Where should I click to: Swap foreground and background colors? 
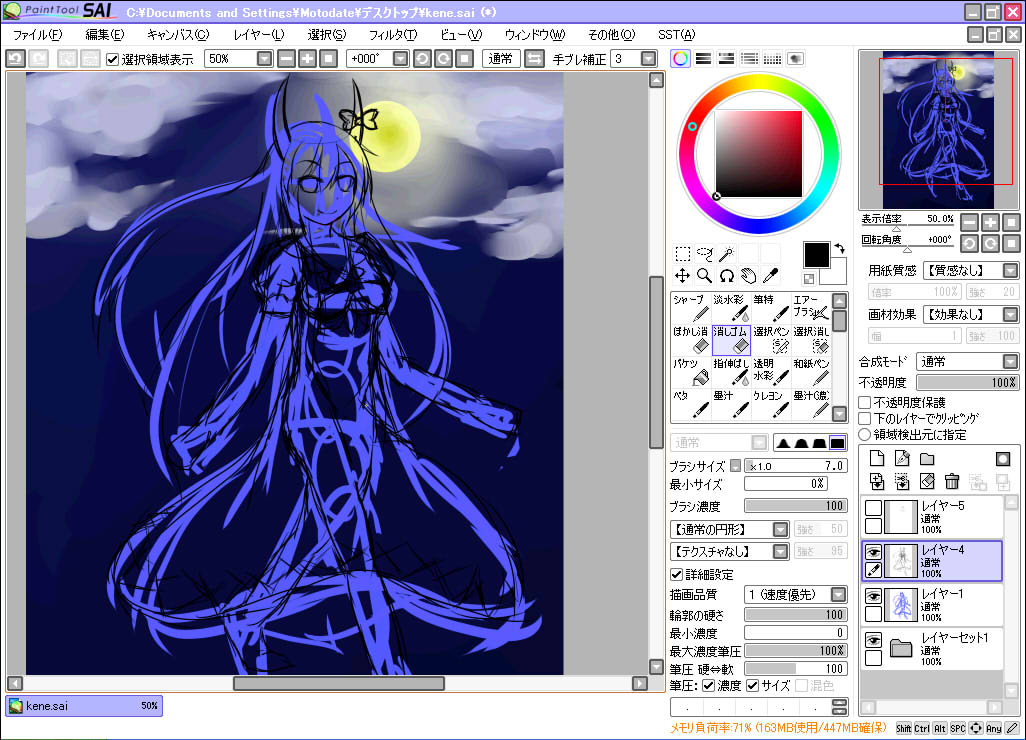tap(840, 248)
